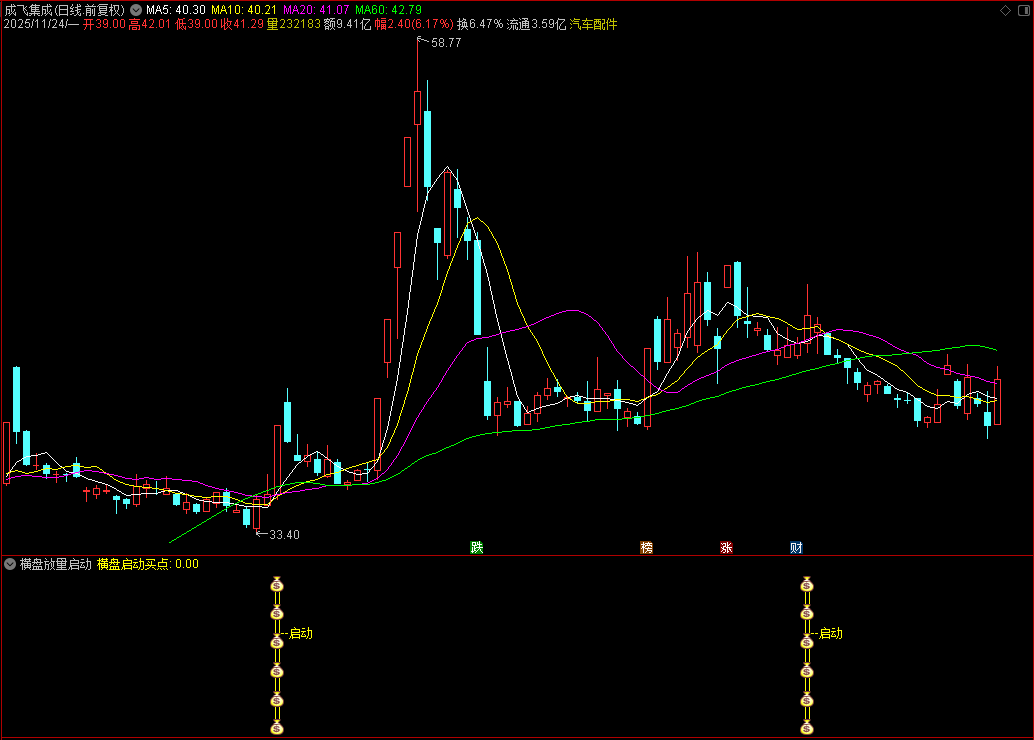
Task: Click the red 涨 event marker
Action: point(726,547)
